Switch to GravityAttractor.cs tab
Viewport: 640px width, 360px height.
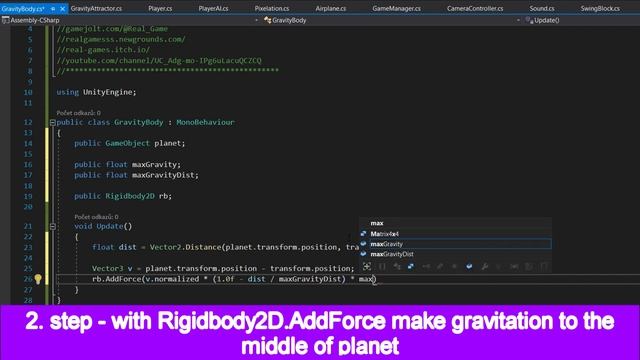96,8
